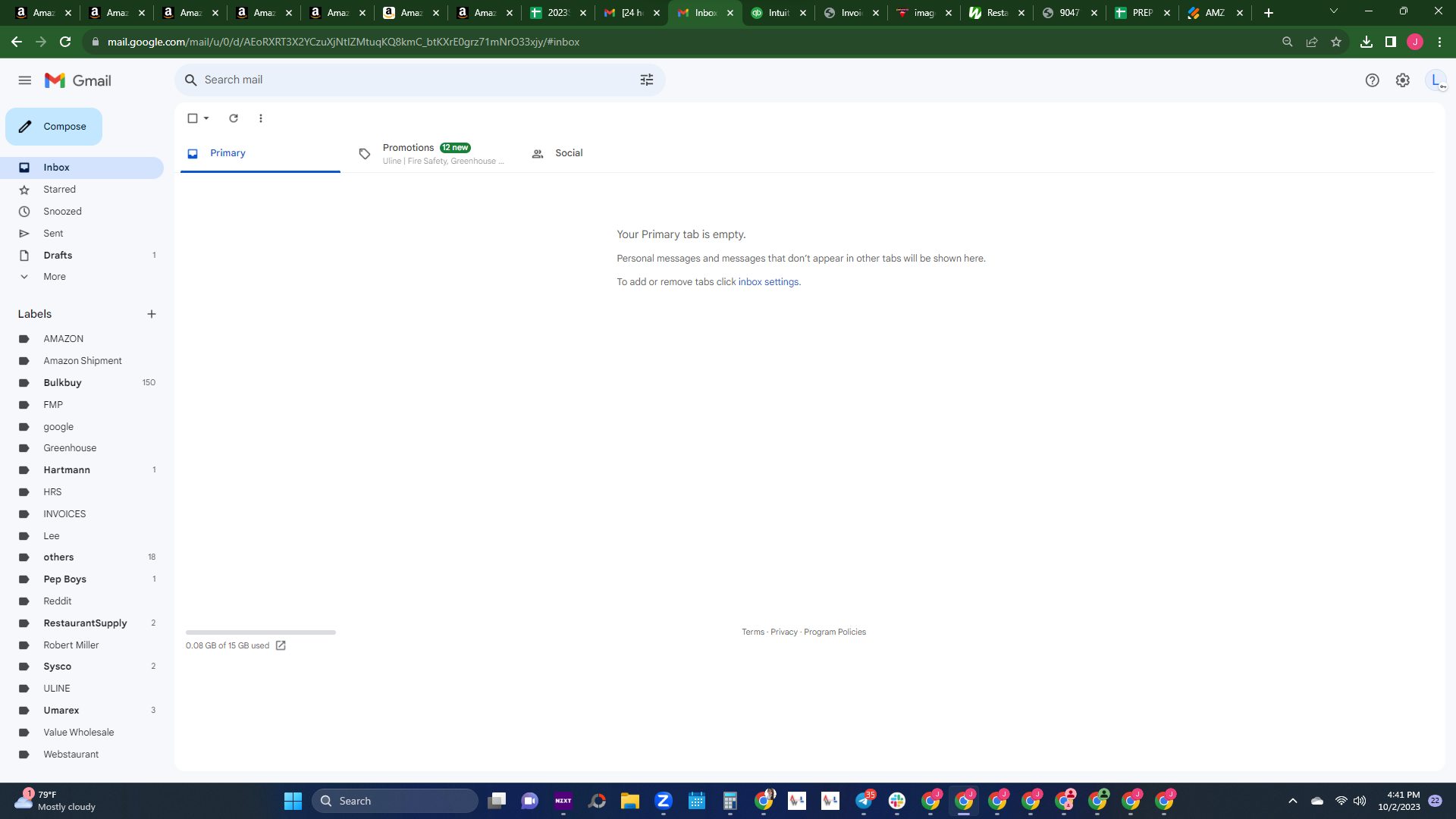Show search options filter icon
Screen dimensions: 1456x819
click(647, 80)
